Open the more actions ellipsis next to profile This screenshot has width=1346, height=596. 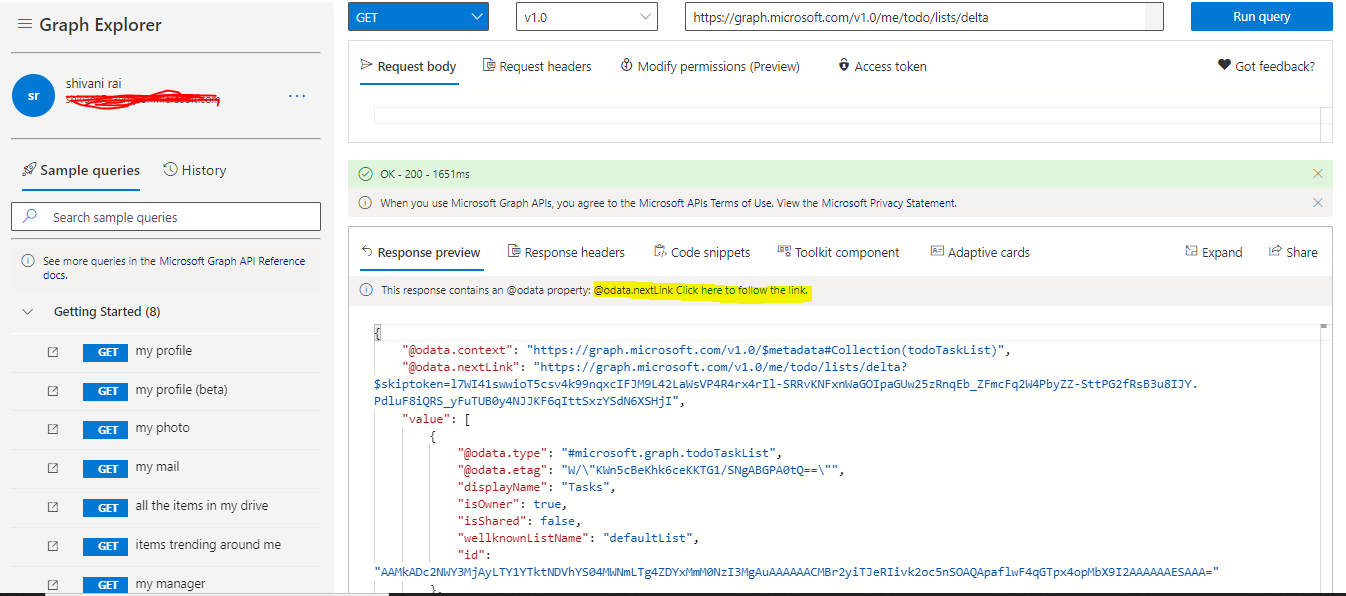[x=296, y=95]
